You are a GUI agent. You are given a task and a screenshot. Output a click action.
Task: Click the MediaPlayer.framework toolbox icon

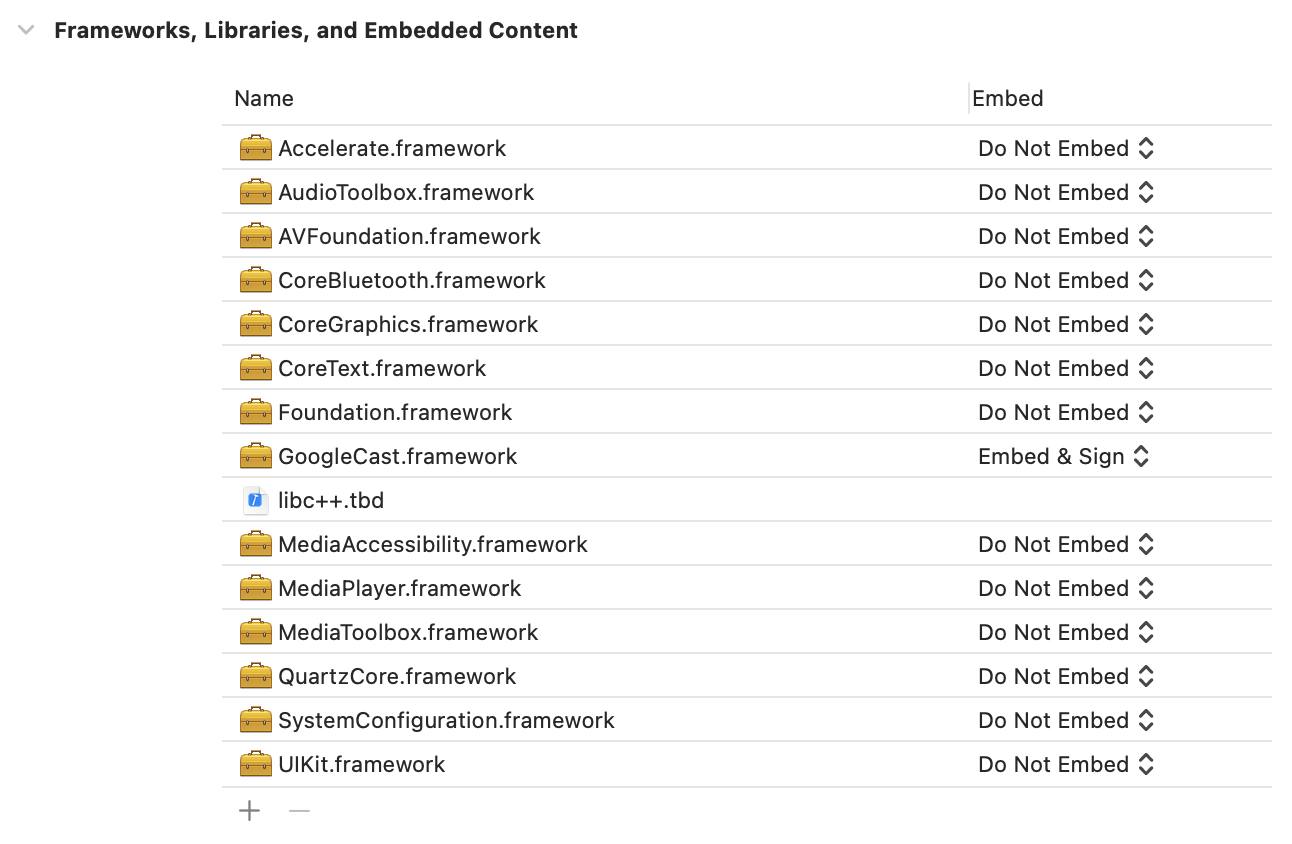(x=256, y=589)
